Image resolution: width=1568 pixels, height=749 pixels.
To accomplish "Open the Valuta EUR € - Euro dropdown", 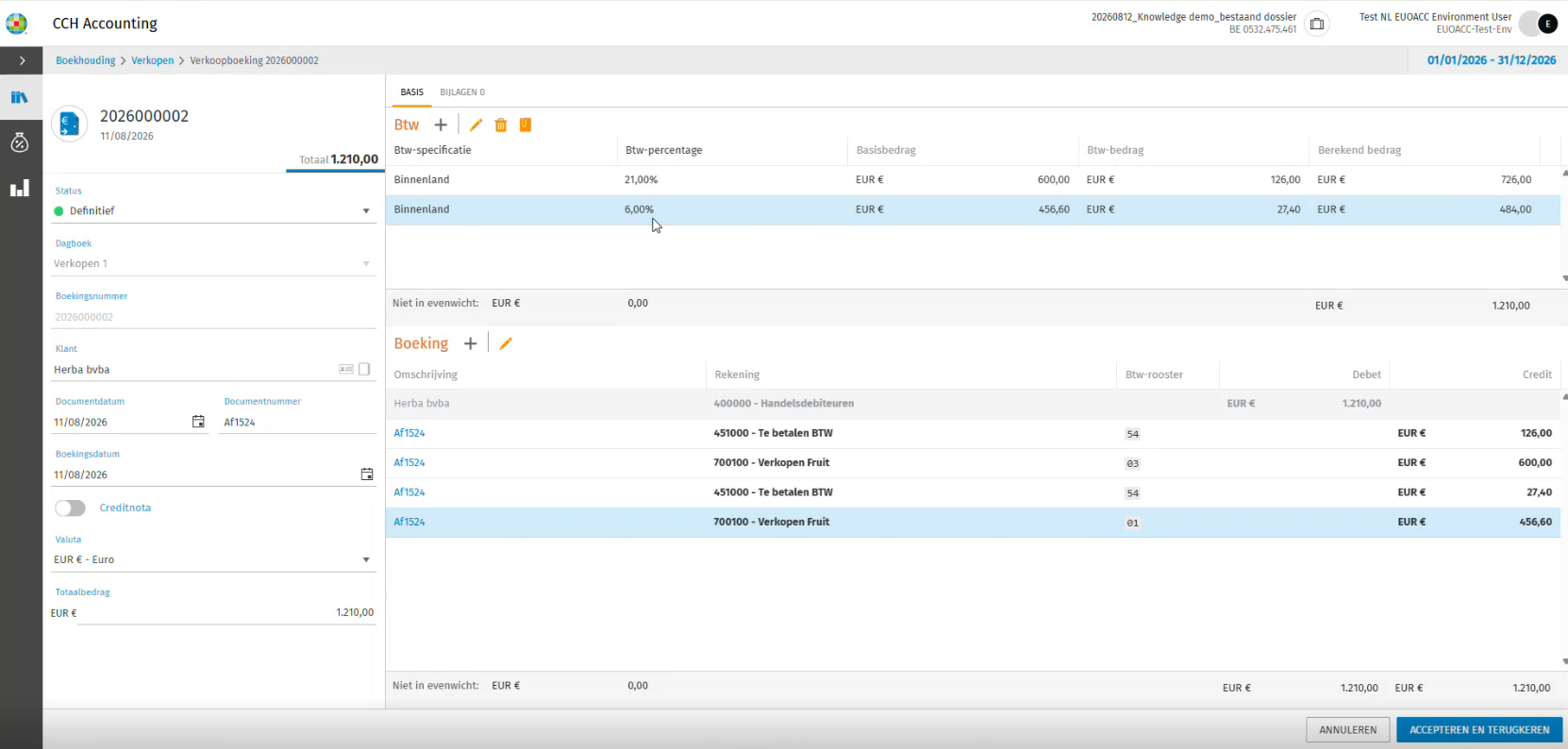I will tap(214, 559).
